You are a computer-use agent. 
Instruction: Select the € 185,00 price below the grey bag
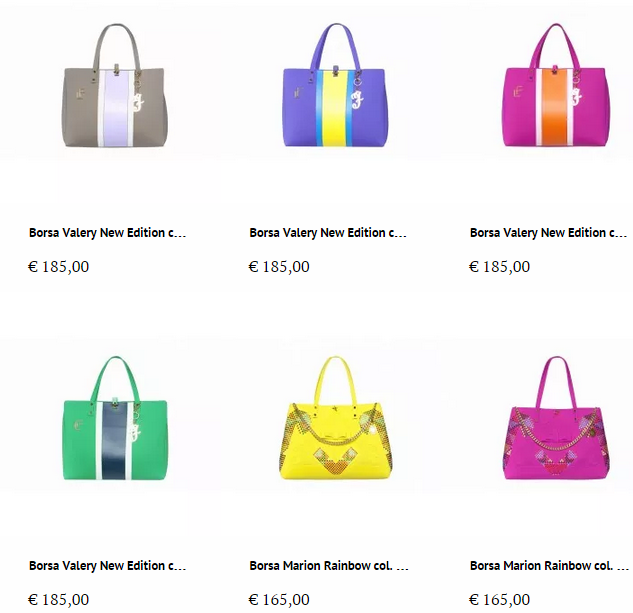(59, 267)
